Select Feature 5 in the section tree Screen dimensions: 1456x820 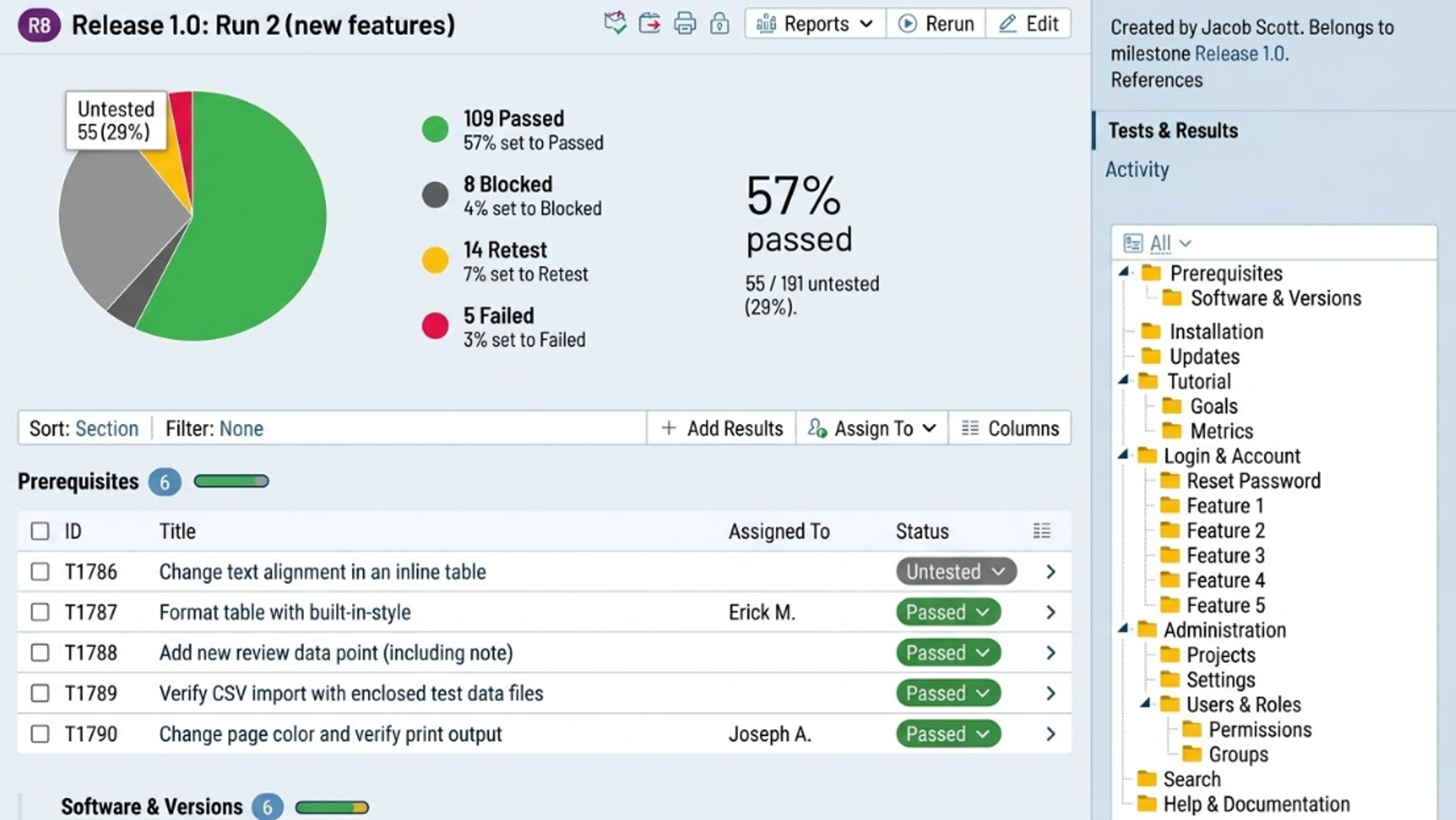point(1225,605)
